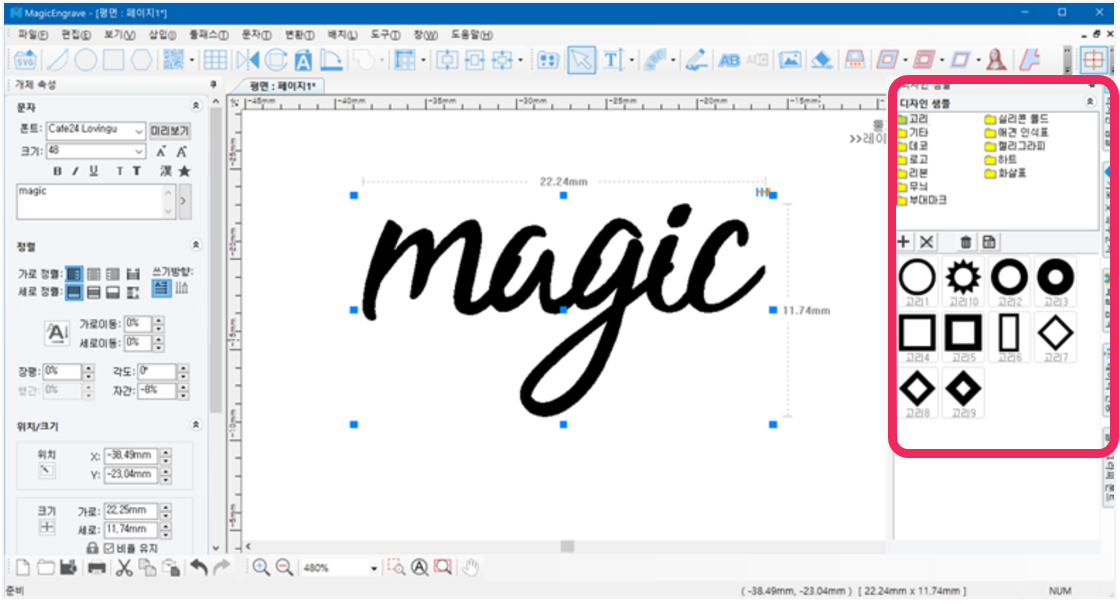Click the undo arrow
Viewport: 1120px width, 604px height.
click(199, 568)
